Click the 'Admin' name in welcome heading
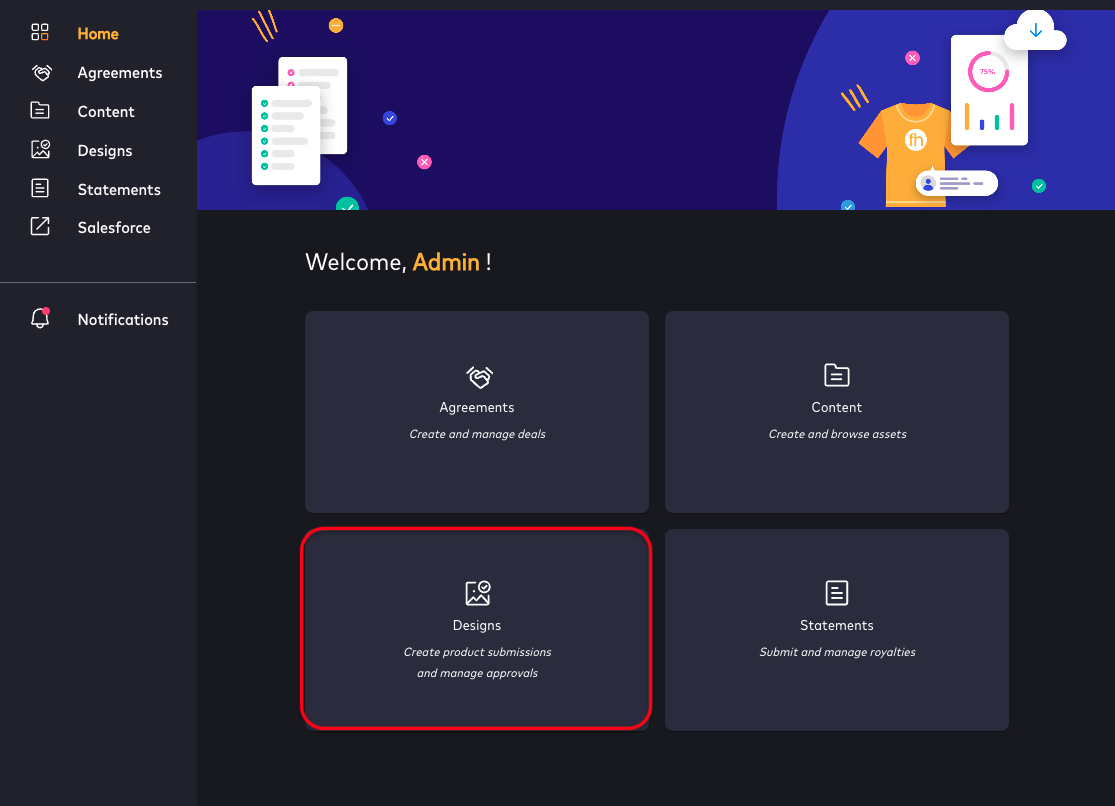Image resolution: width=1115 pixels, height=806 pixels. pos(446,263)
